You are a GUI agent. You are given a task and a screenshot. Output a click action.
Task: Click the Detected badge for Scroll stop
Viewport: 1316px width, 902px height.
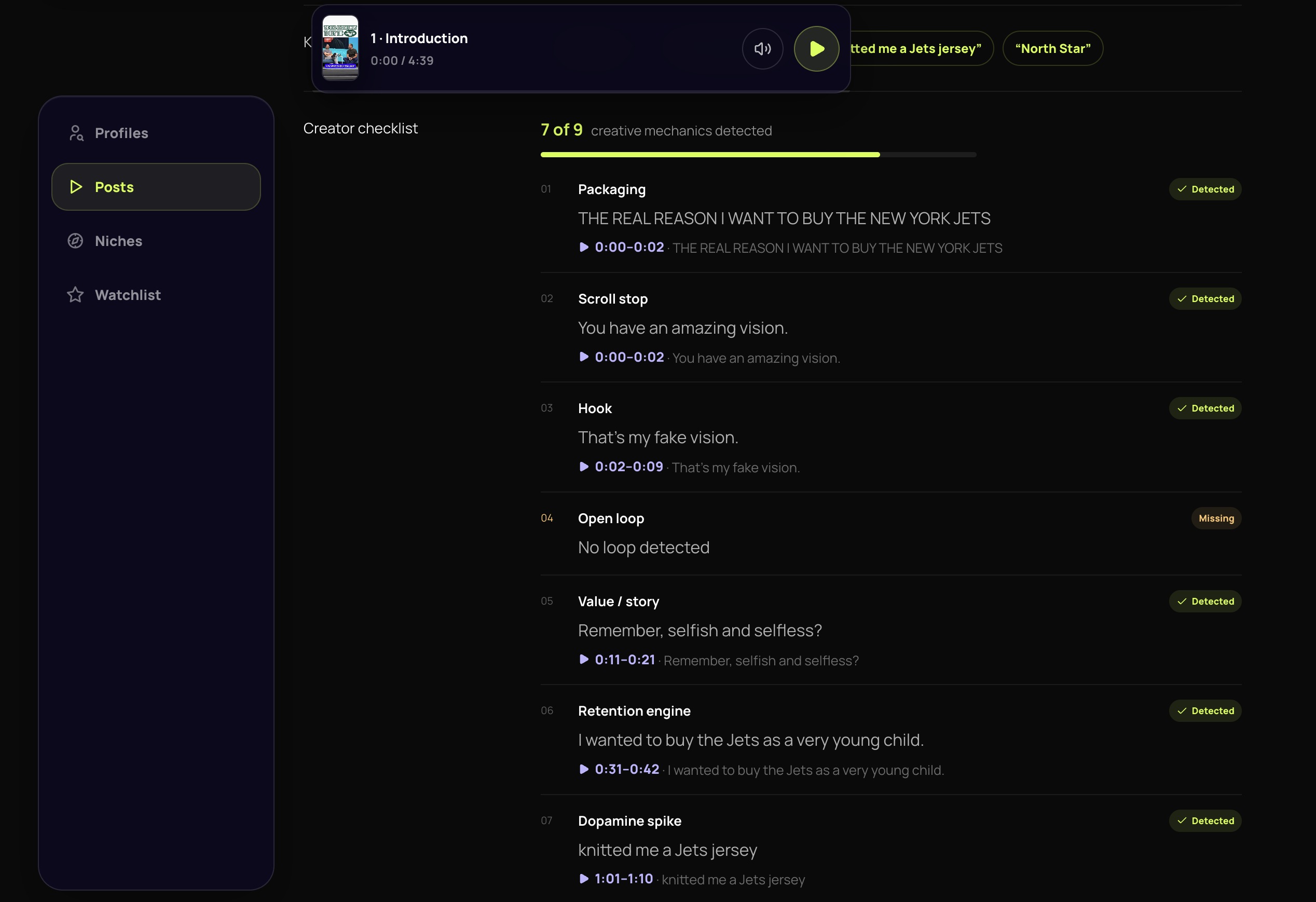tap(1205, 299)
